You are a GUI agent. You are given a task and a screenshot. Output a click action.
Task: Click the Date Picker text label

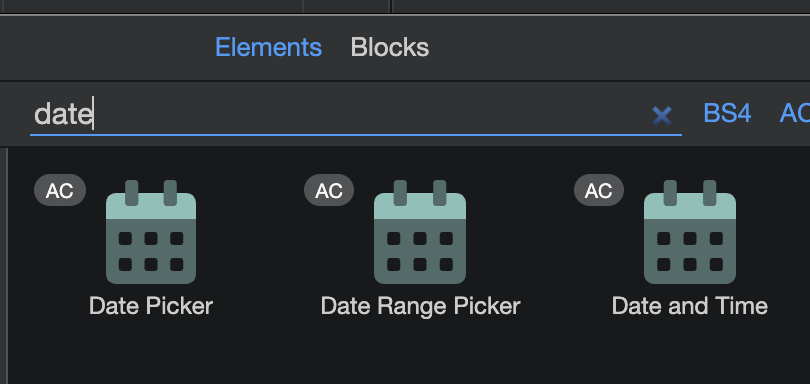(x=151, y=306)
